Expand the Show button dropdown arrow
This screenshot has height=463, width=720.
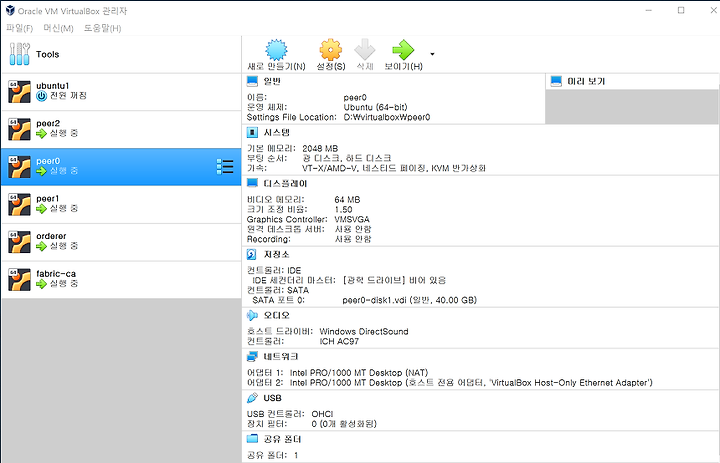tap(432, 54)
